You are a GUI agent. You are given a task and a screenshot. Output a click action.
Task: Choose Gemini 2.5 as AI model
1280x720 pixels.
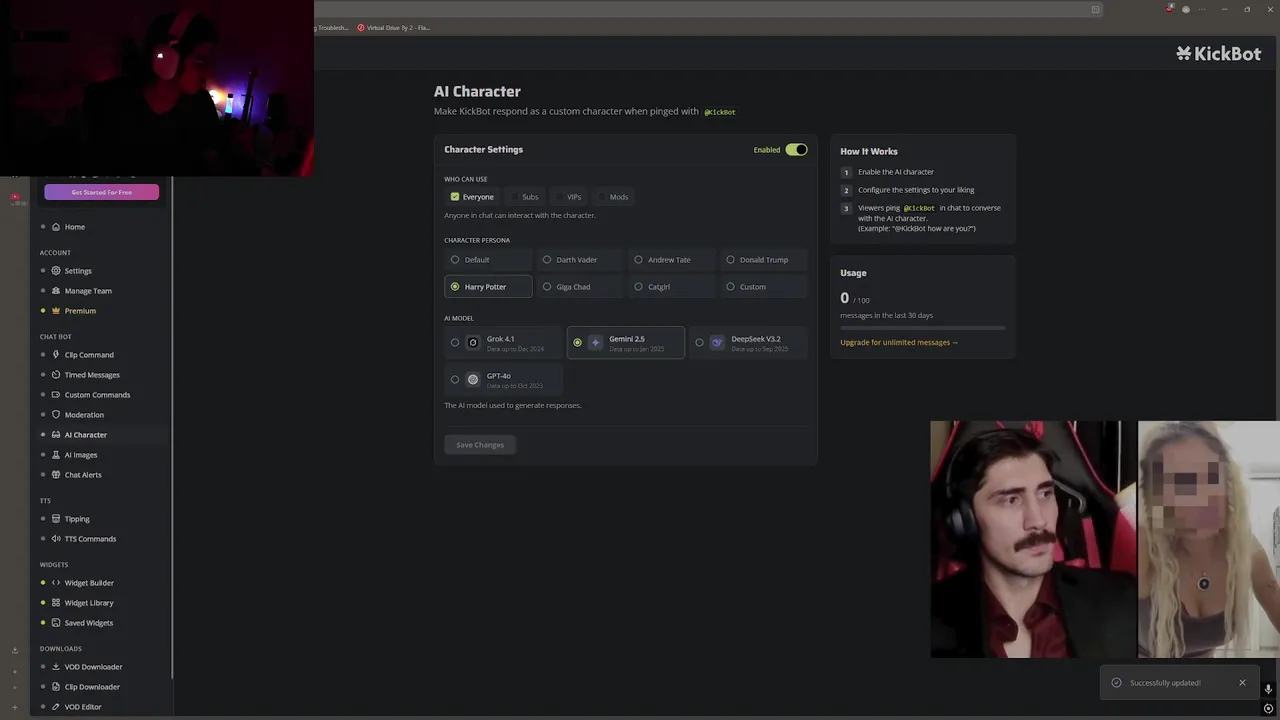[626, 343]
